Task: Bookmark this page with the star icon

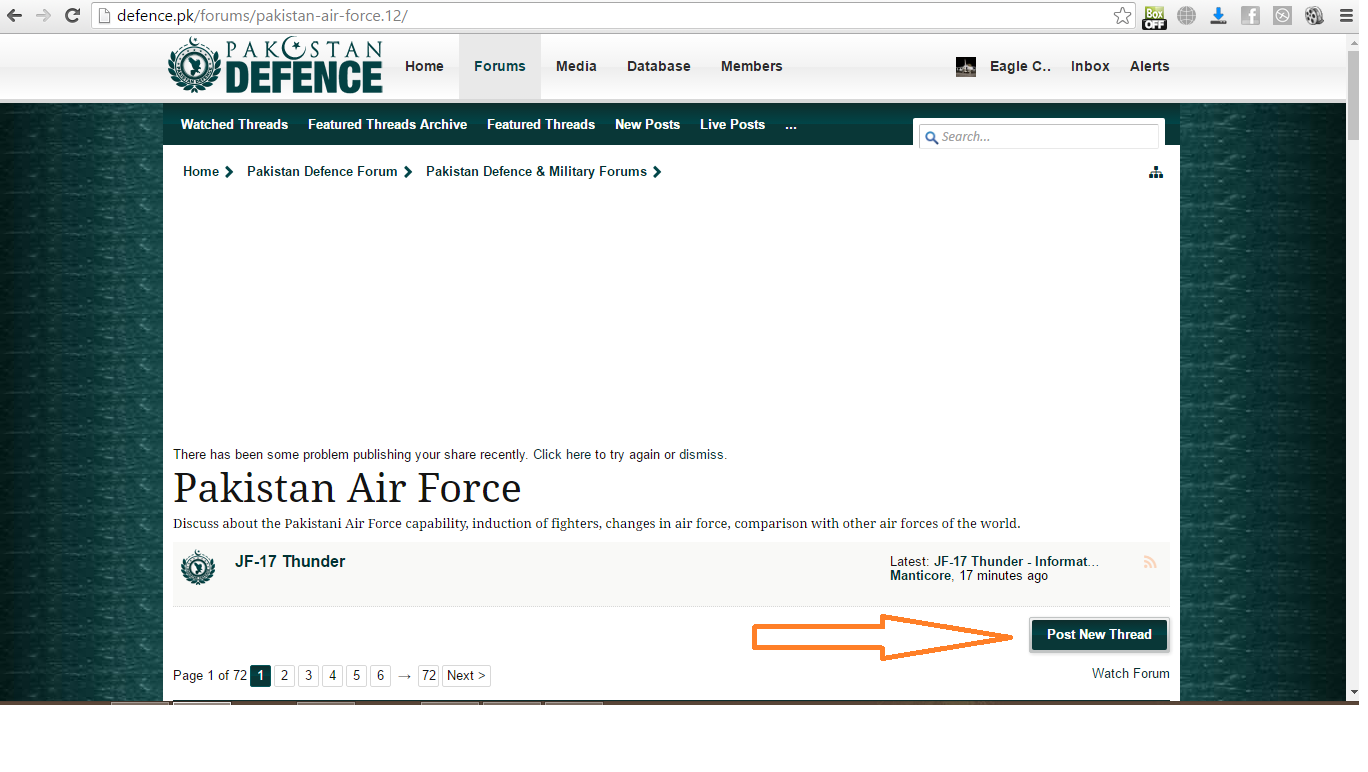Action: [1122, 16]
